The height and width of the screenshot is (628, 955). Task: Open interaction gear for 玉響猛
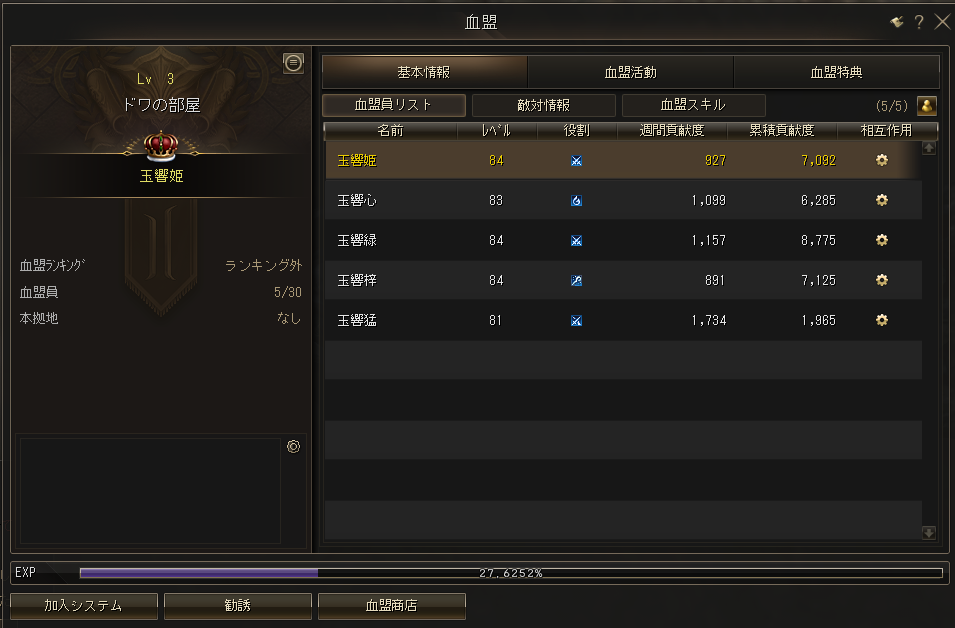(x=881, y=320)
